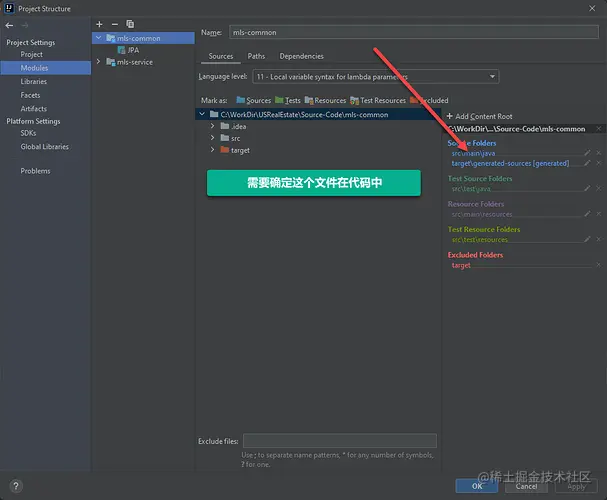Select the .idea folder in tree
The width and height of the screenshot is (607, 500).
coord(238,126)
